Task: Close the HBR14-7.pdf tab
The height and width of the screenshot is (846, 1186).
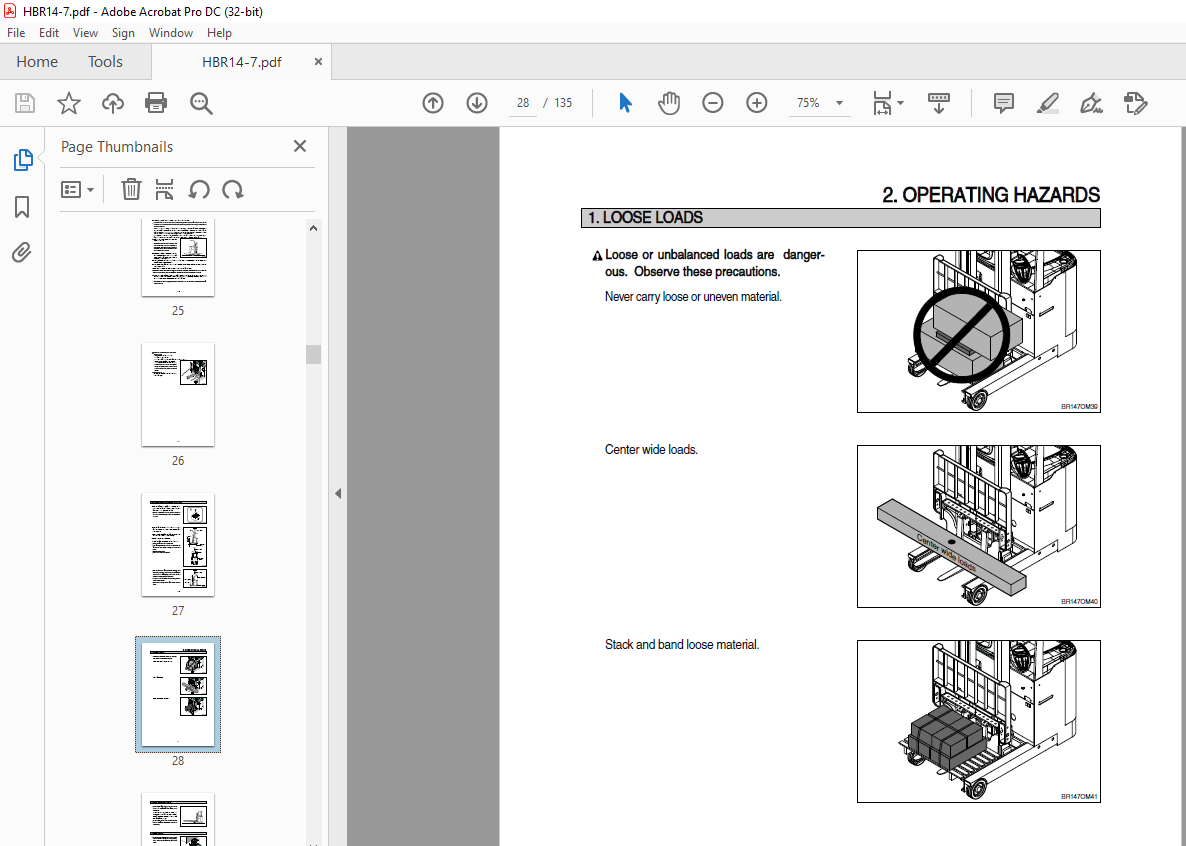Action: tap(318, 62)
